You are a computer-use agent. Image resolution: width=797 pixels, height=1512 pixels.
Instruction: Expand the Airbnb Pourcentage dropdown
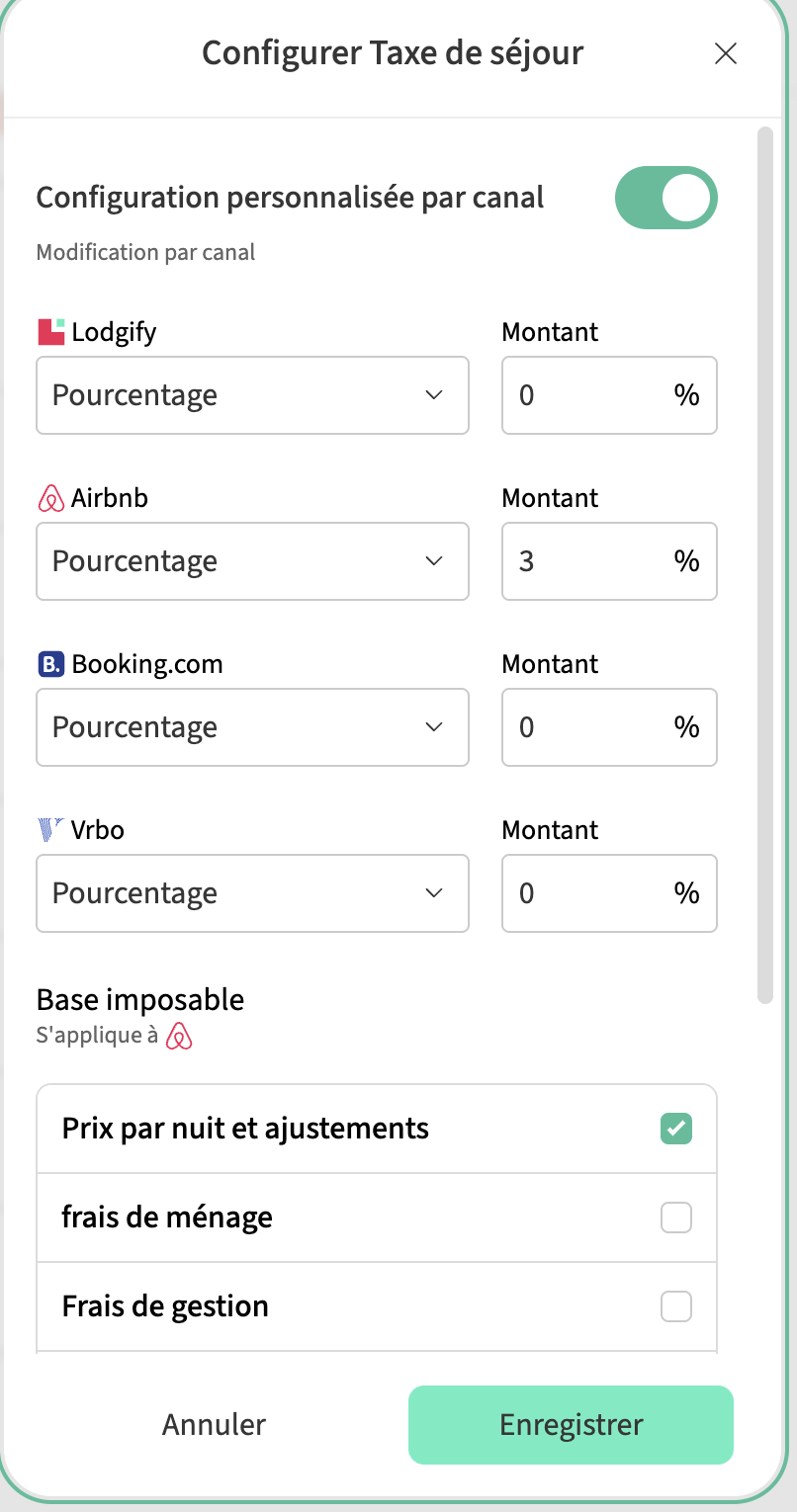[x=252, y=561]
